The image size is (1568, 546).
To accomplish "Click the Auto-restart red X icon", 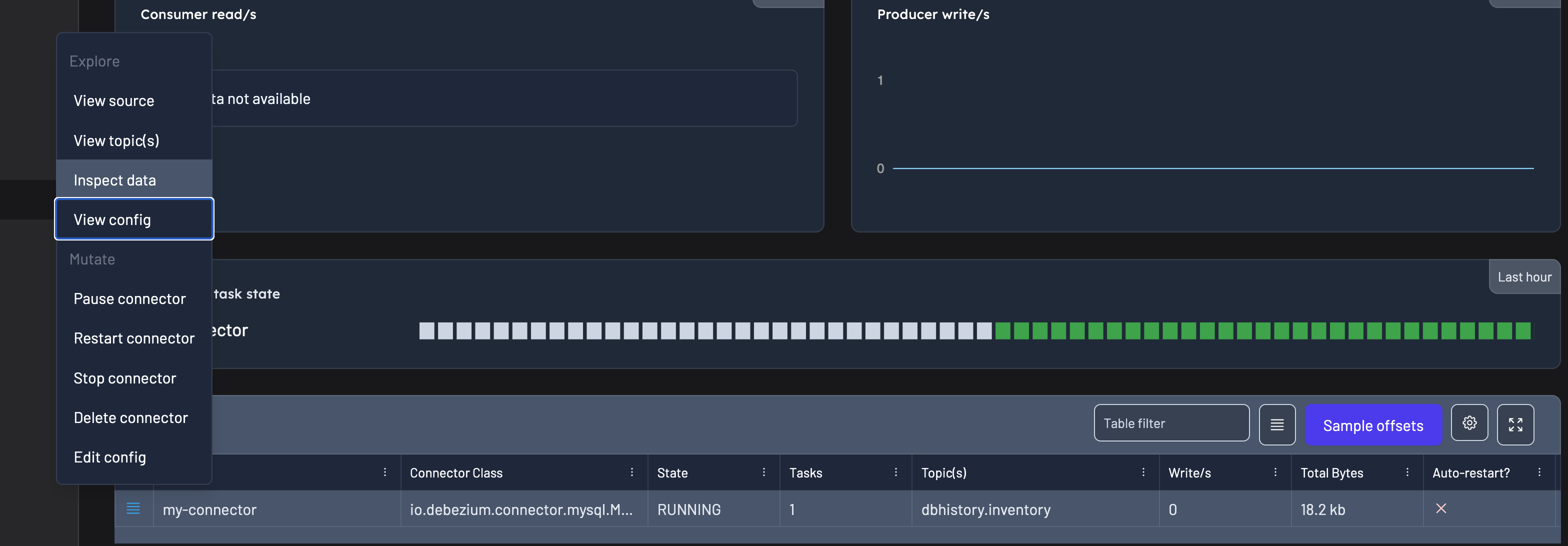I will click(1441, 508).
